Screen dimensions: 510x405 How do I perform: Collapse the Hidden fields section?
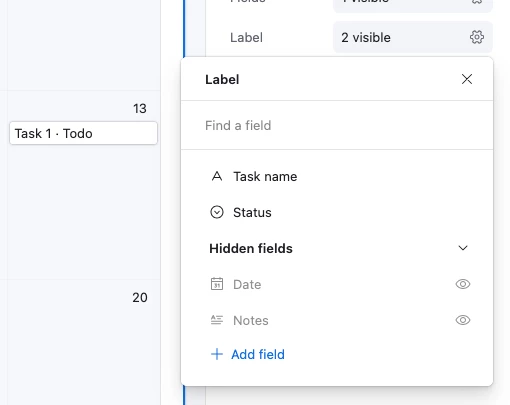pyautogui.click(x=463, y=248)
